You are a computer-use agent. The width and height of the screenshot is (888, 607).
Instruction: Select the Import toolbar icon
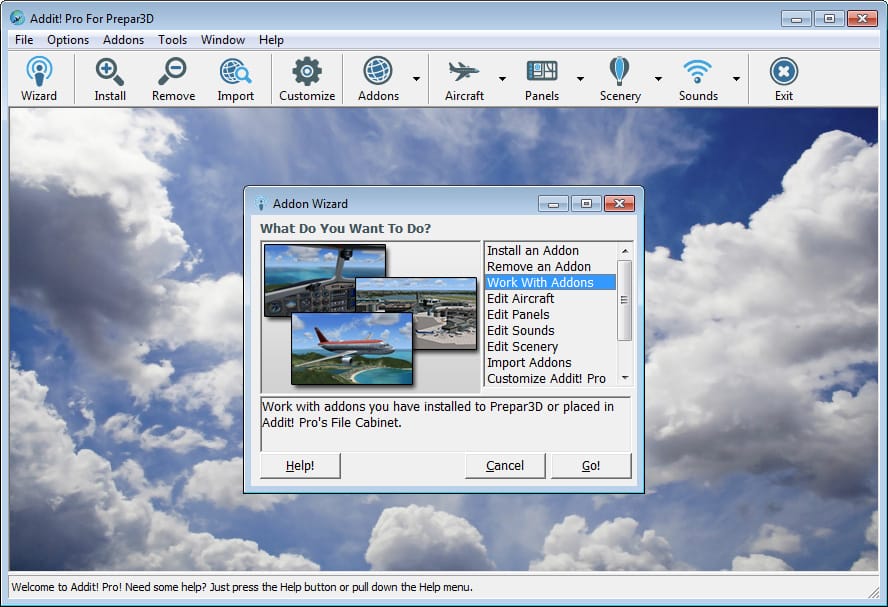pyautogui.click(x=236, y=78)
